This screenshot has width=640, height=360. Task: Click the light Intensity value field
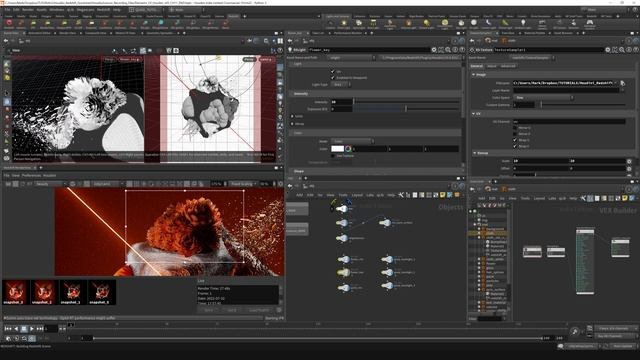pos(342,102)
